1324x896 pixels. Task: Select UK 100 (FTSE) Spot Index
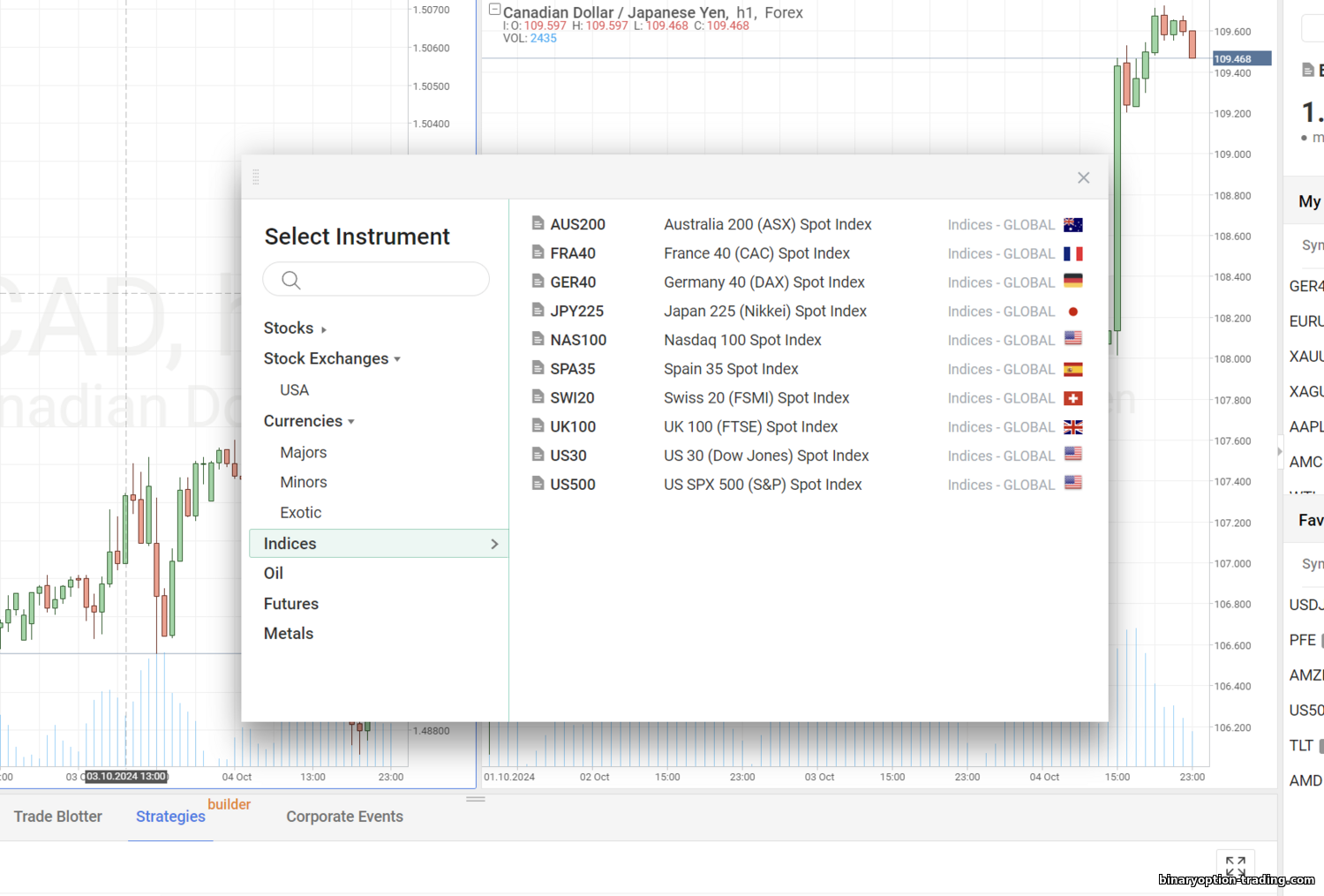coord(750,427)
